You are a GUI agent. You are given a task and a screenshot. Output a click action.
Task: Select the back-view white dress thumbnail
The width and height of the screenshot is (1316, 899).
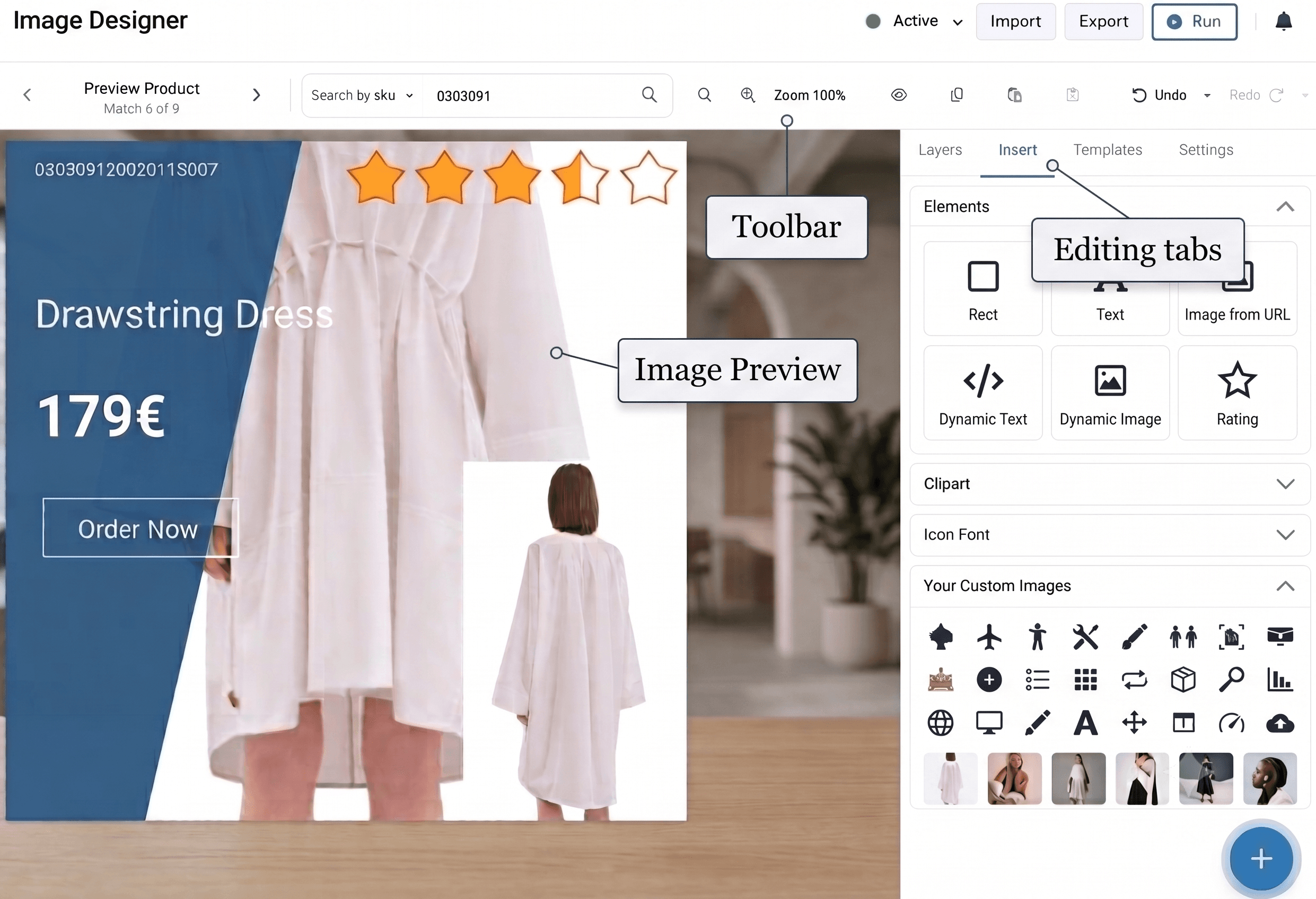[950, 779]
